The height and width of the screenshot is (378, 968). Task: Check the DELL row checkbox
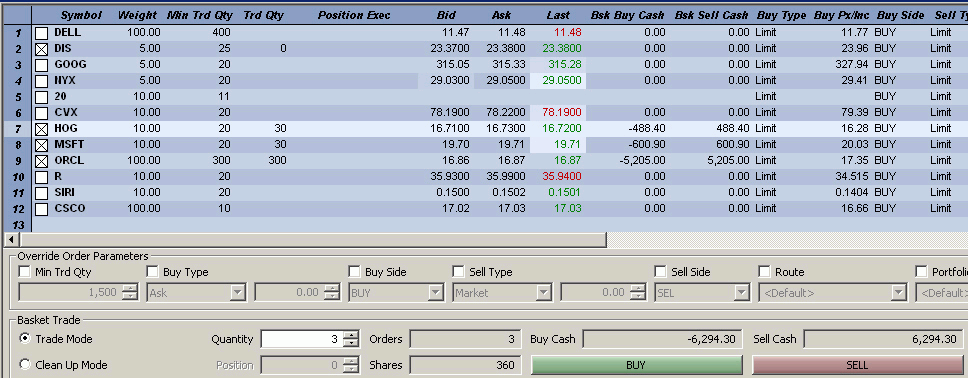coord(41,33)
